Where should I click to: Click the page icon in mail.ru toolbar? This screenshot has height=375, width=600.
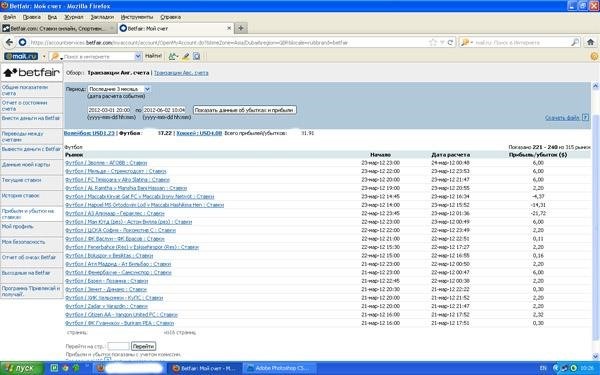196,56
